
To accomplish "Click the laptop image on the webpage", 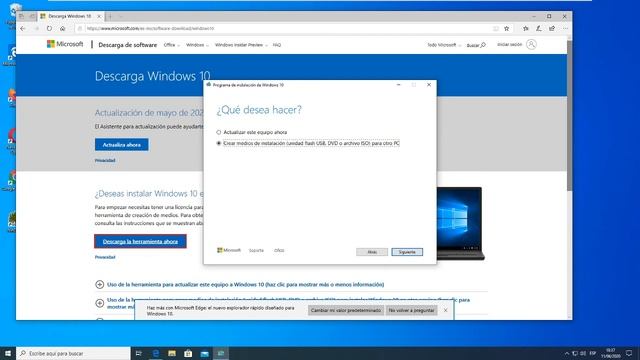I will tap(460, 223).
